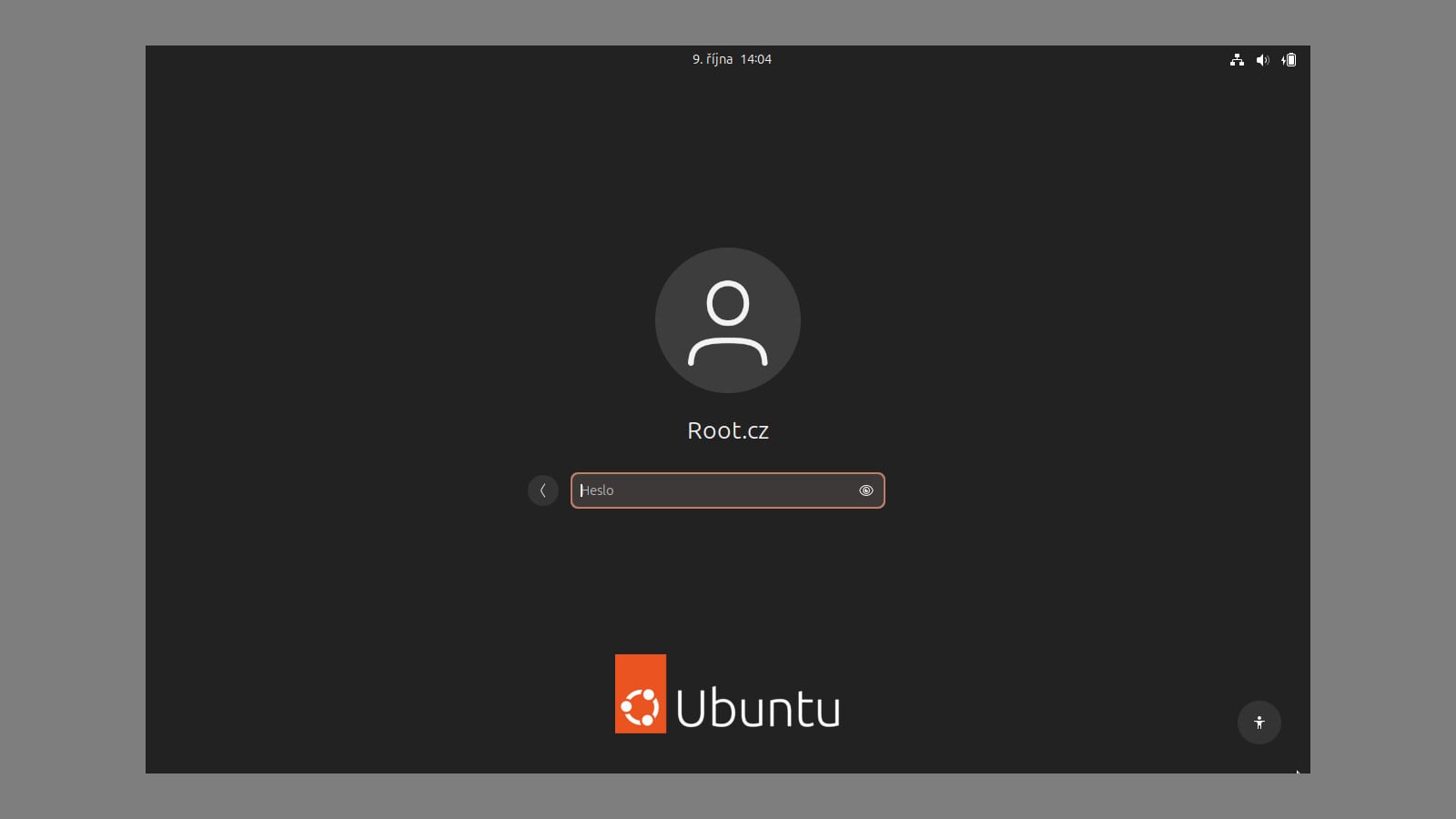Focus the Heslo password field
This screenshot has height=819, width=1456.
click(x=728, y=490)
